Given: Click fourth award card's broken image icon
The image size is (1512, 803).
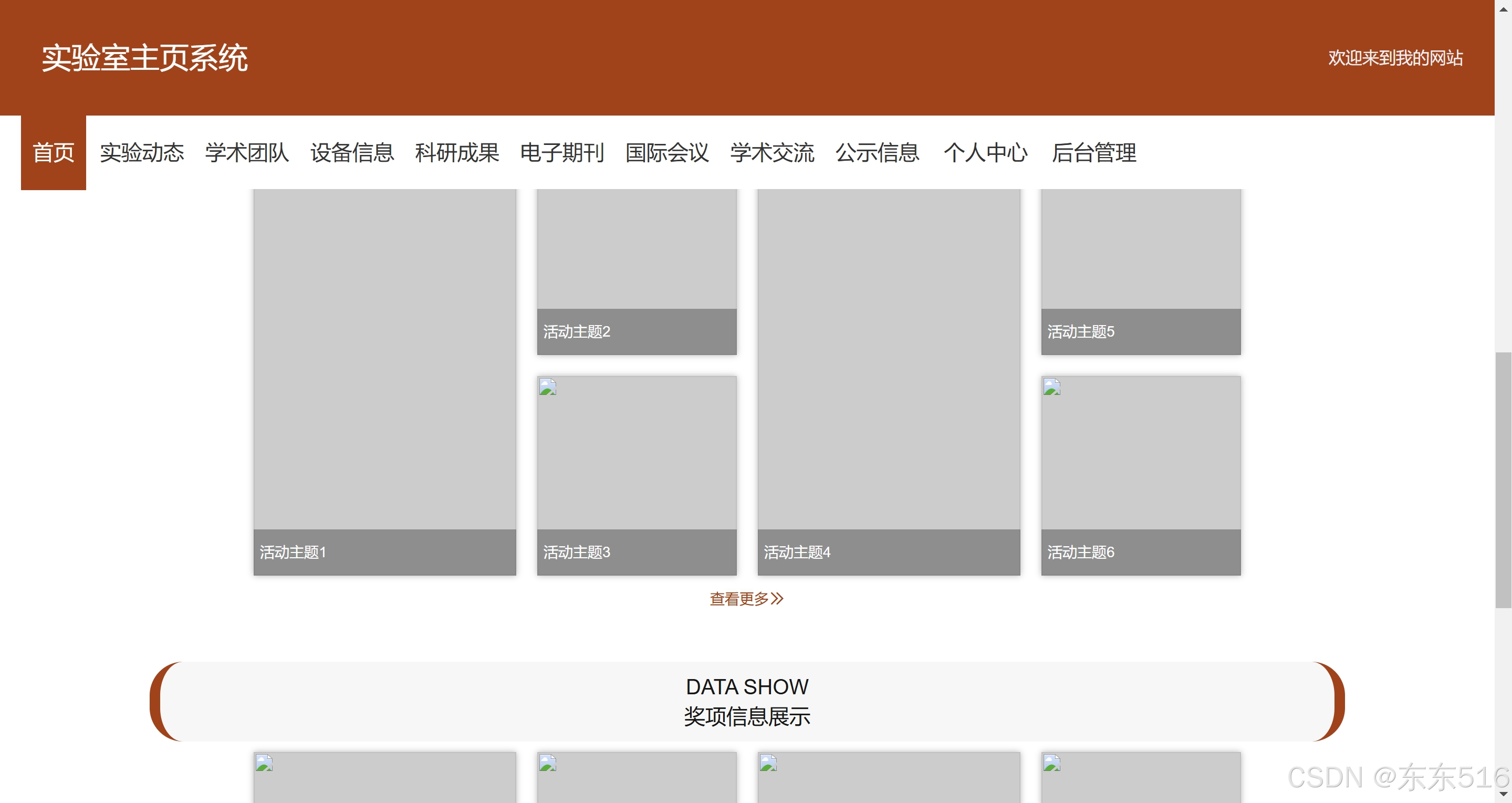Looking at the screenshot, I should tap(1052, 763).
